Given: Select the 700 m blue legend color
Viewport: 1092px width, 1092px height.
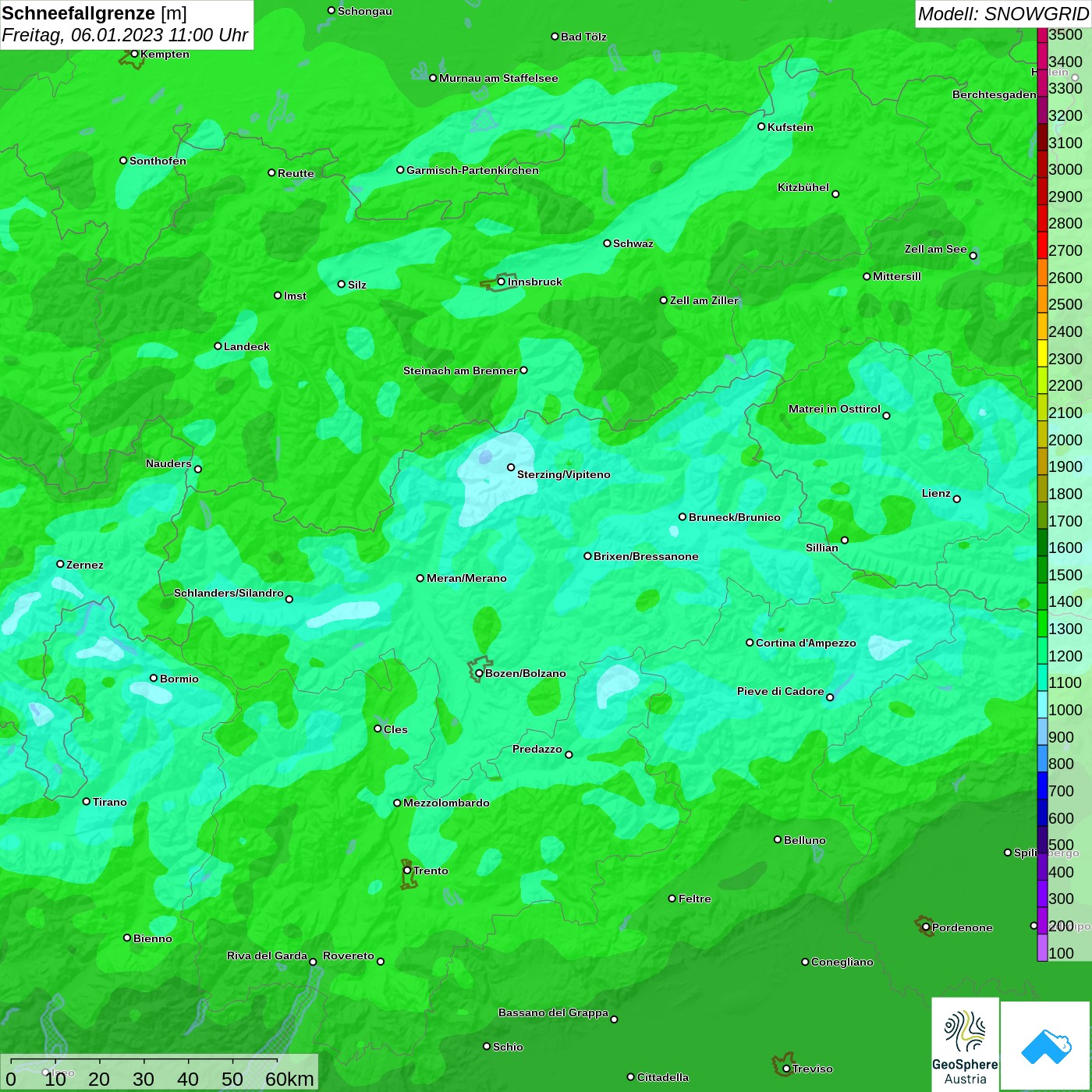Looking at the screenshot, I should coord(1042,786).
